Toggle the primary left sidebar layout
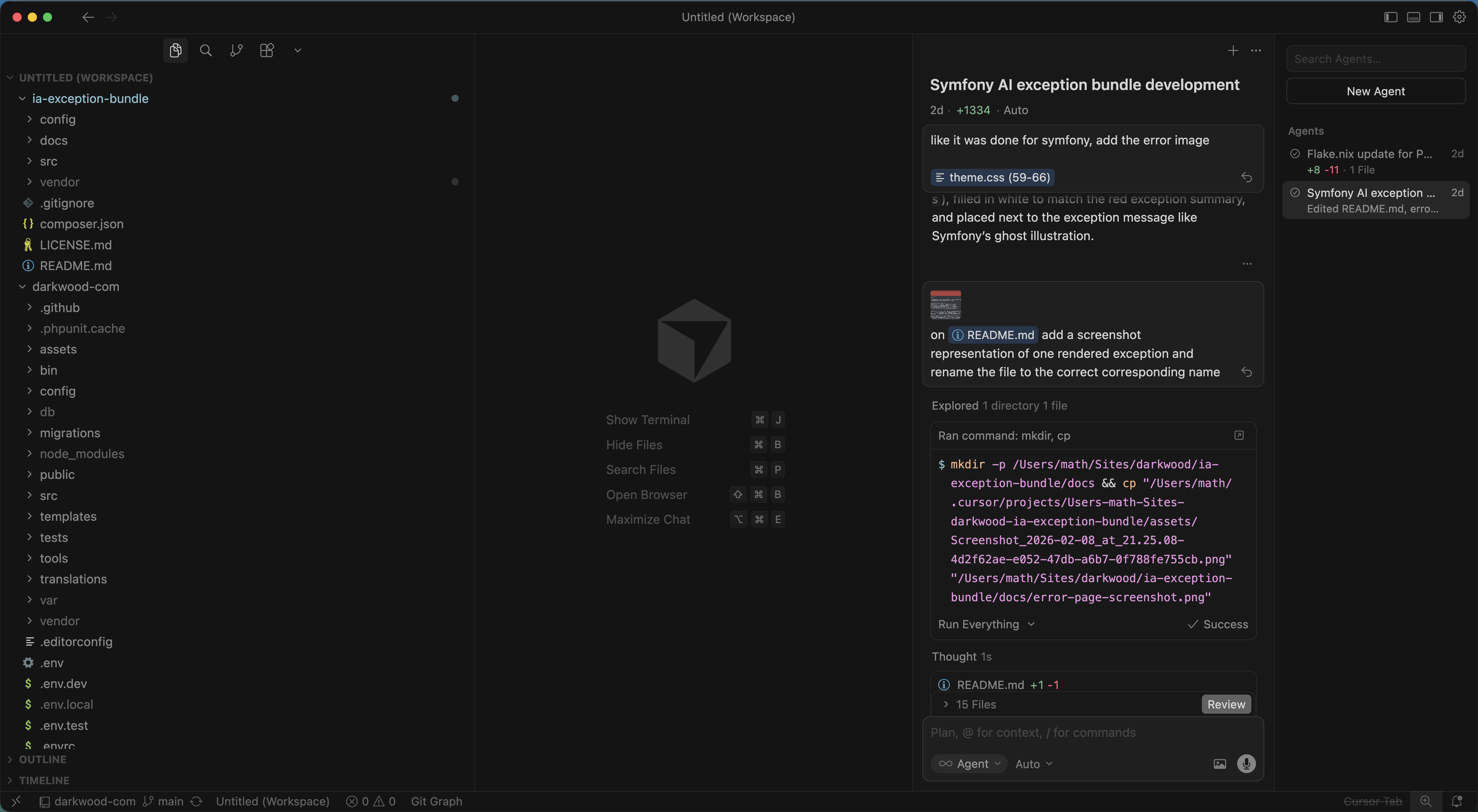Screen dimensions: 1478x812 [1390, 17]
